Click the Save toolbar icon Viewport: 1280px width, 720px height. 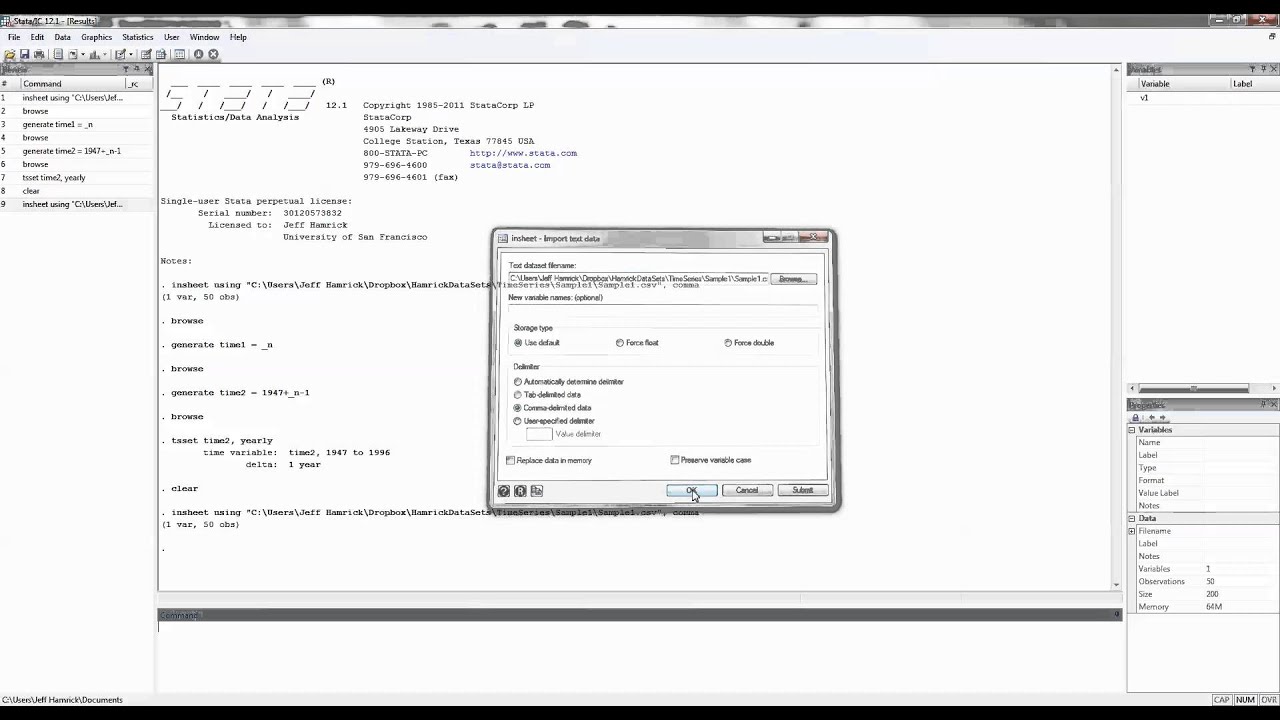pyautogui.click(x=24, y=54)
